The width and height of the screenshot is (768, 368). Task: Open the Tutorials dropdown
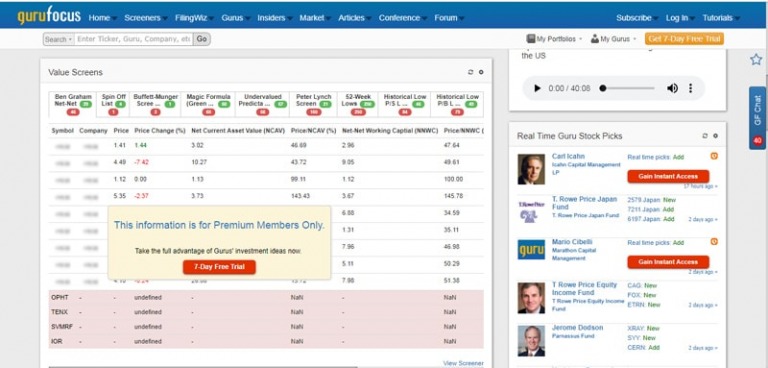pos(721,18)
